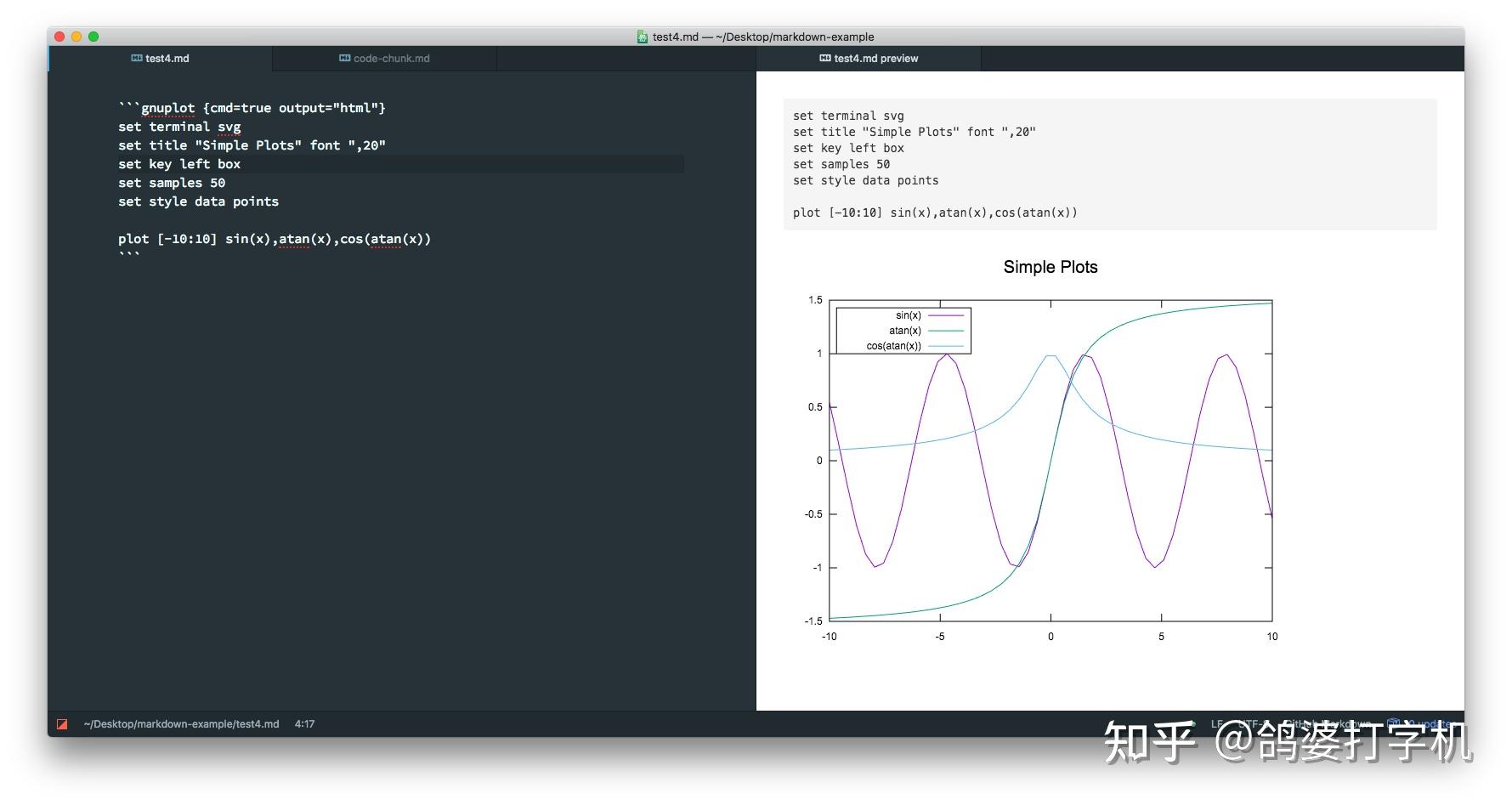Image resolution: width=1512 pixels, height=805 pixels.
Task: Click the file path in status bar
Action: pyautogui.click(x=181, y=724)
